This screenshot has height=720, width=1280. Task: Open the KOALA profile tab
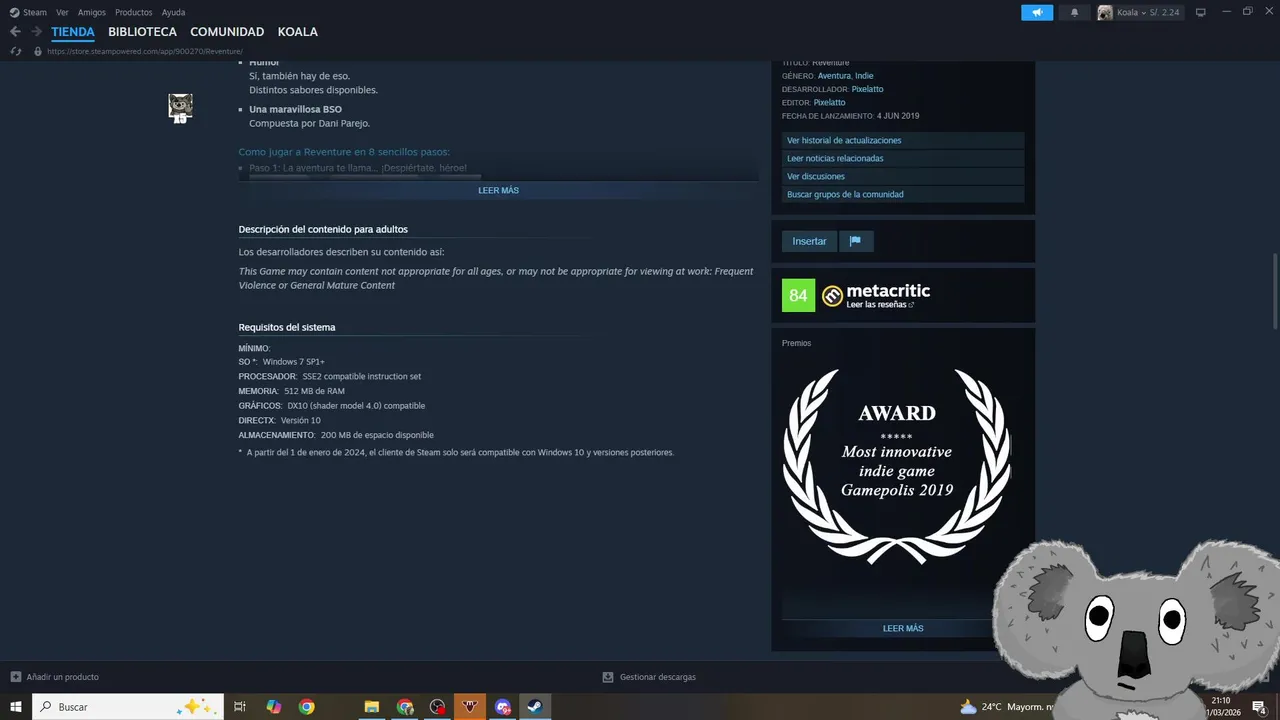[298, 32]
